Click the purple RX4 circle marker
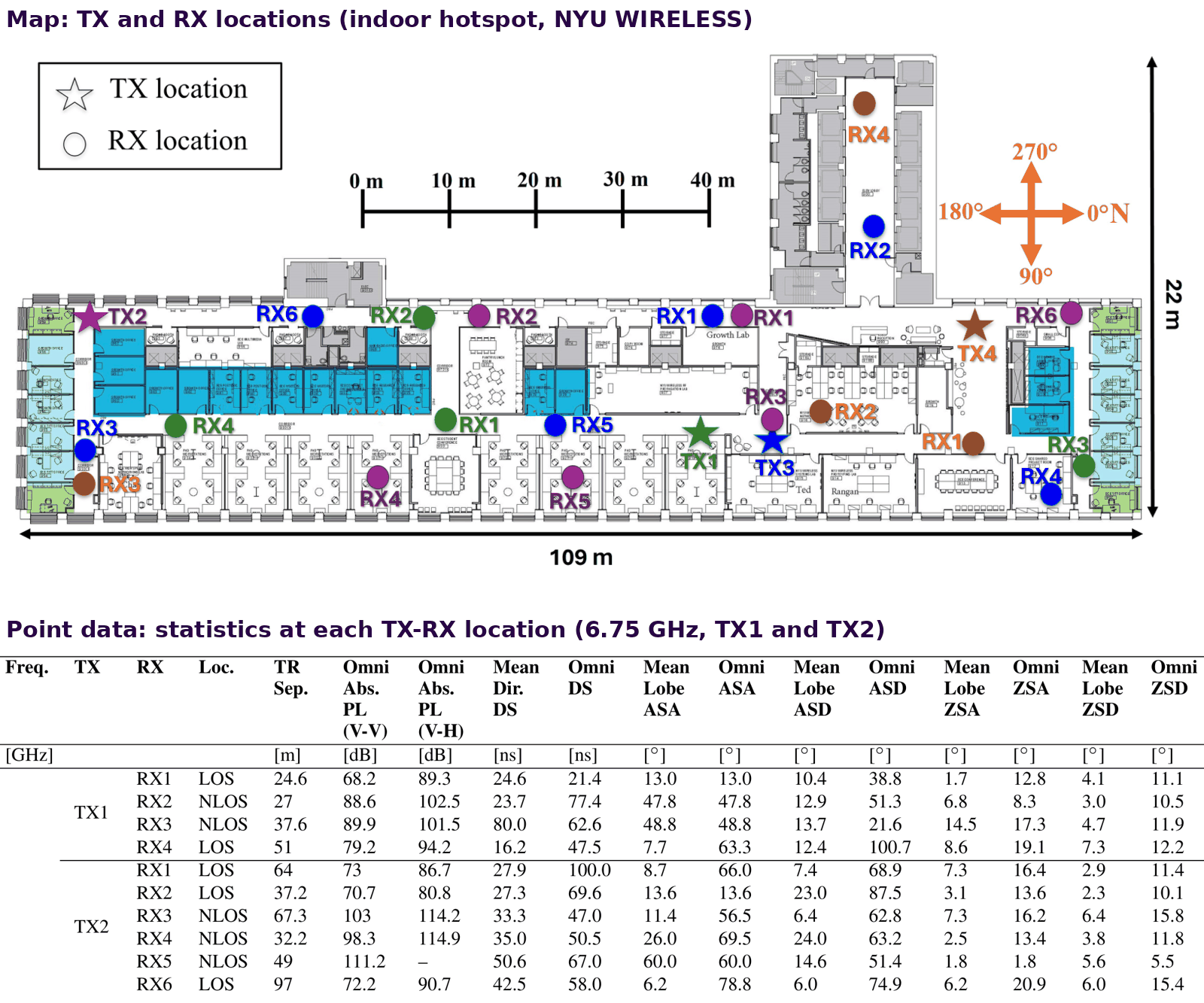 pyautogui.click(x=378, y=476)
